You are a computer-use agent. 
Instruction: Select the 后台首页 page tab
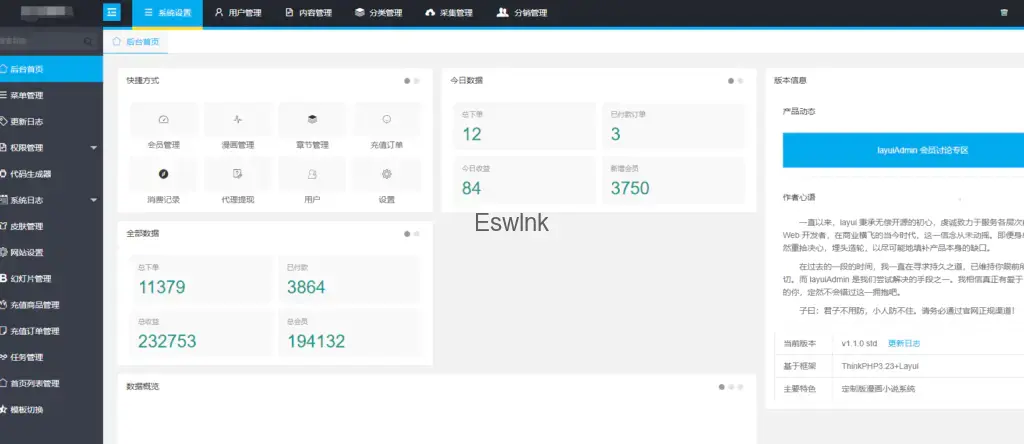pos(135,42)
